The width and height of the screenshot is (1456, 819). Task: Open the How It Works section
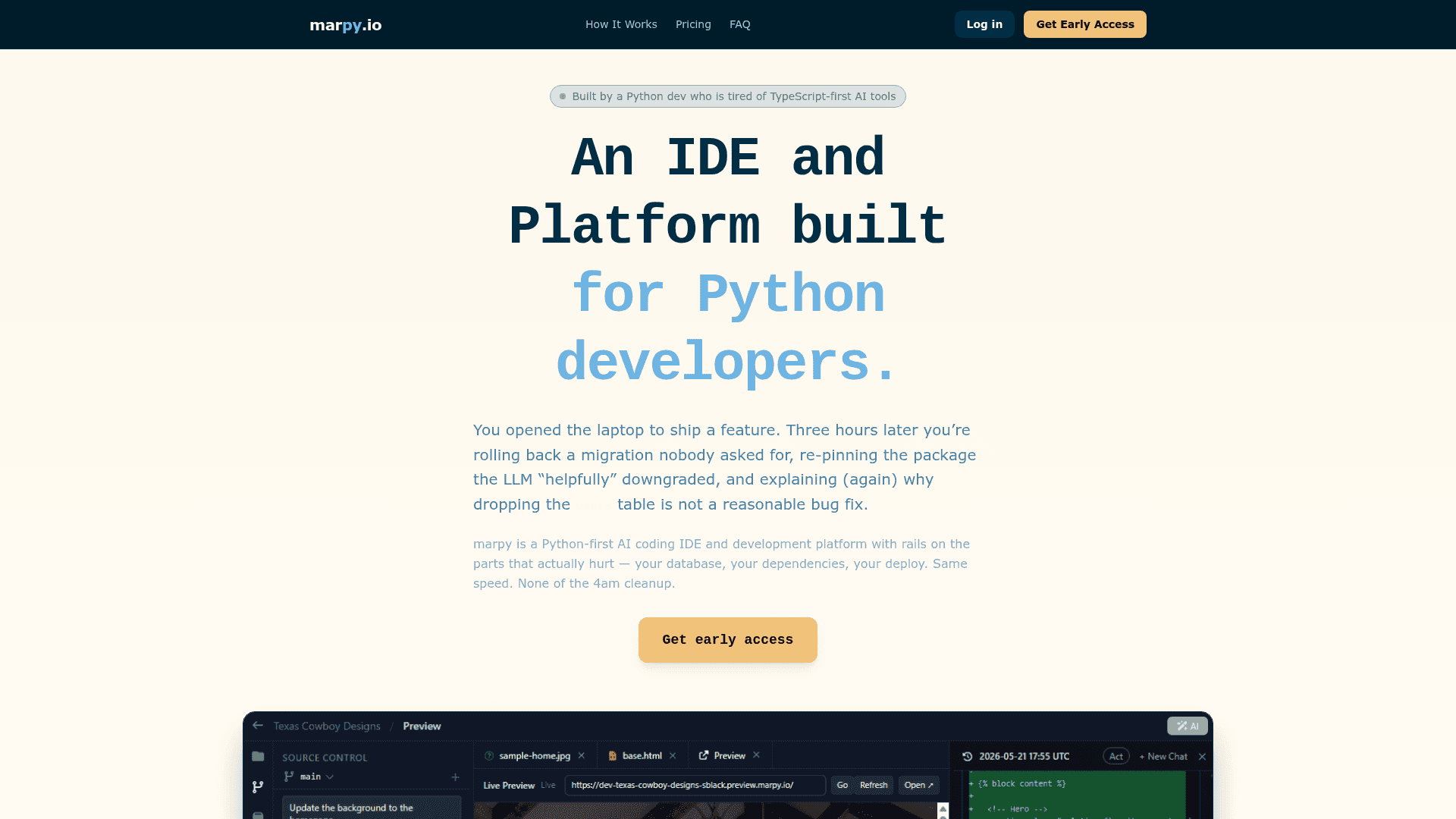[621, 24]
